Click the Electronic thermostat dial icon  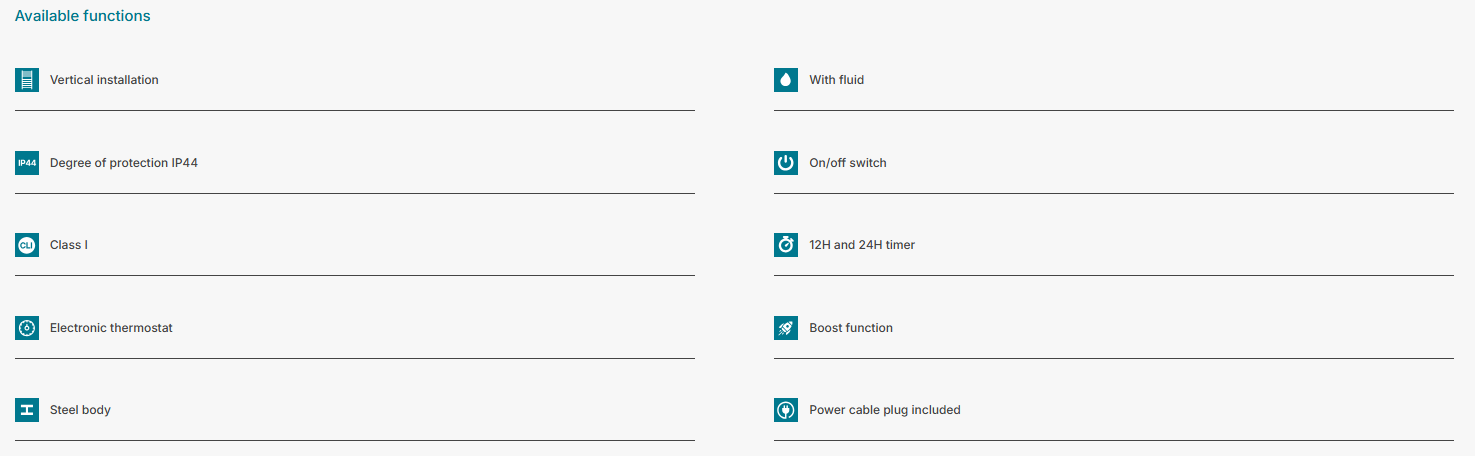[27, 328]
